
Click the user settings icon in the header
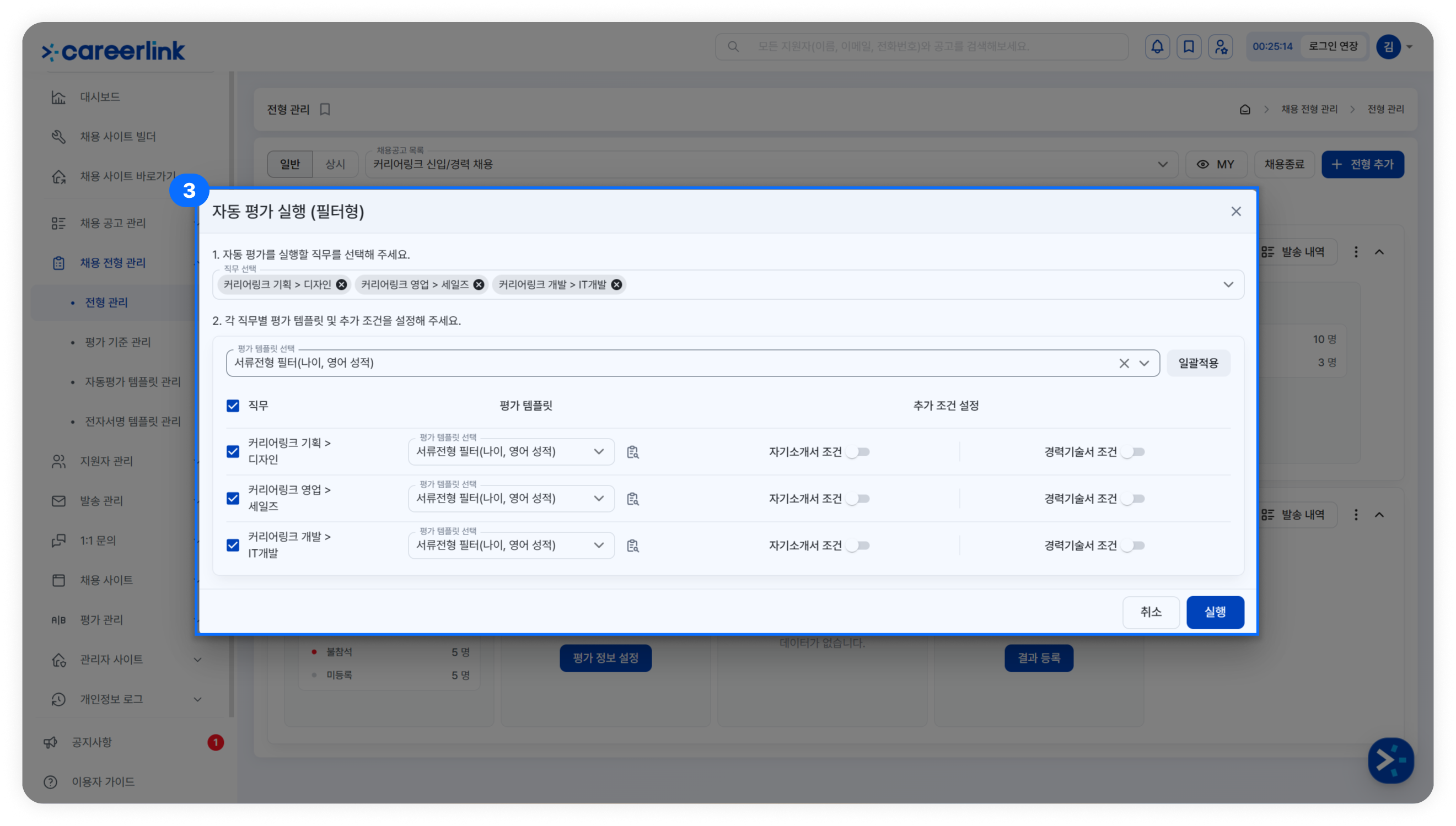click(x=1221, y=46)
